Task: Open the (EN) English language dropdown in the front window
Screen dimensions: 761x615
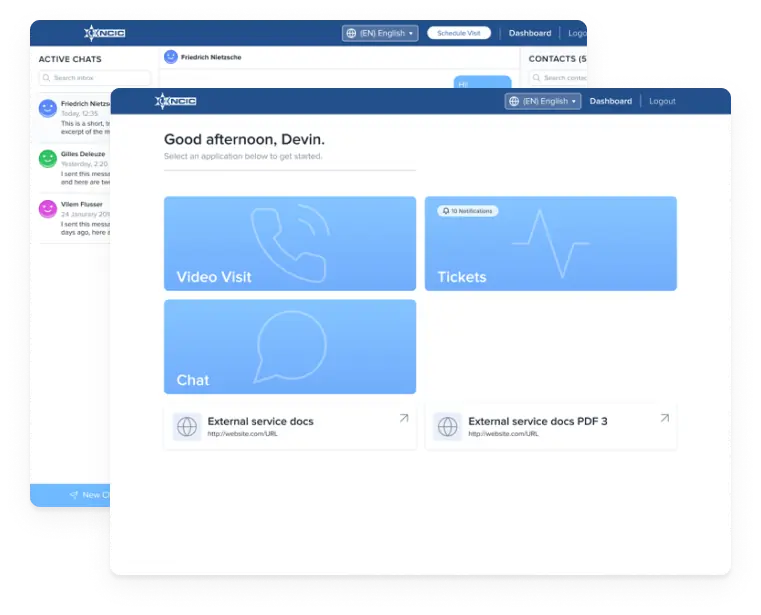Action: [543, 101]
